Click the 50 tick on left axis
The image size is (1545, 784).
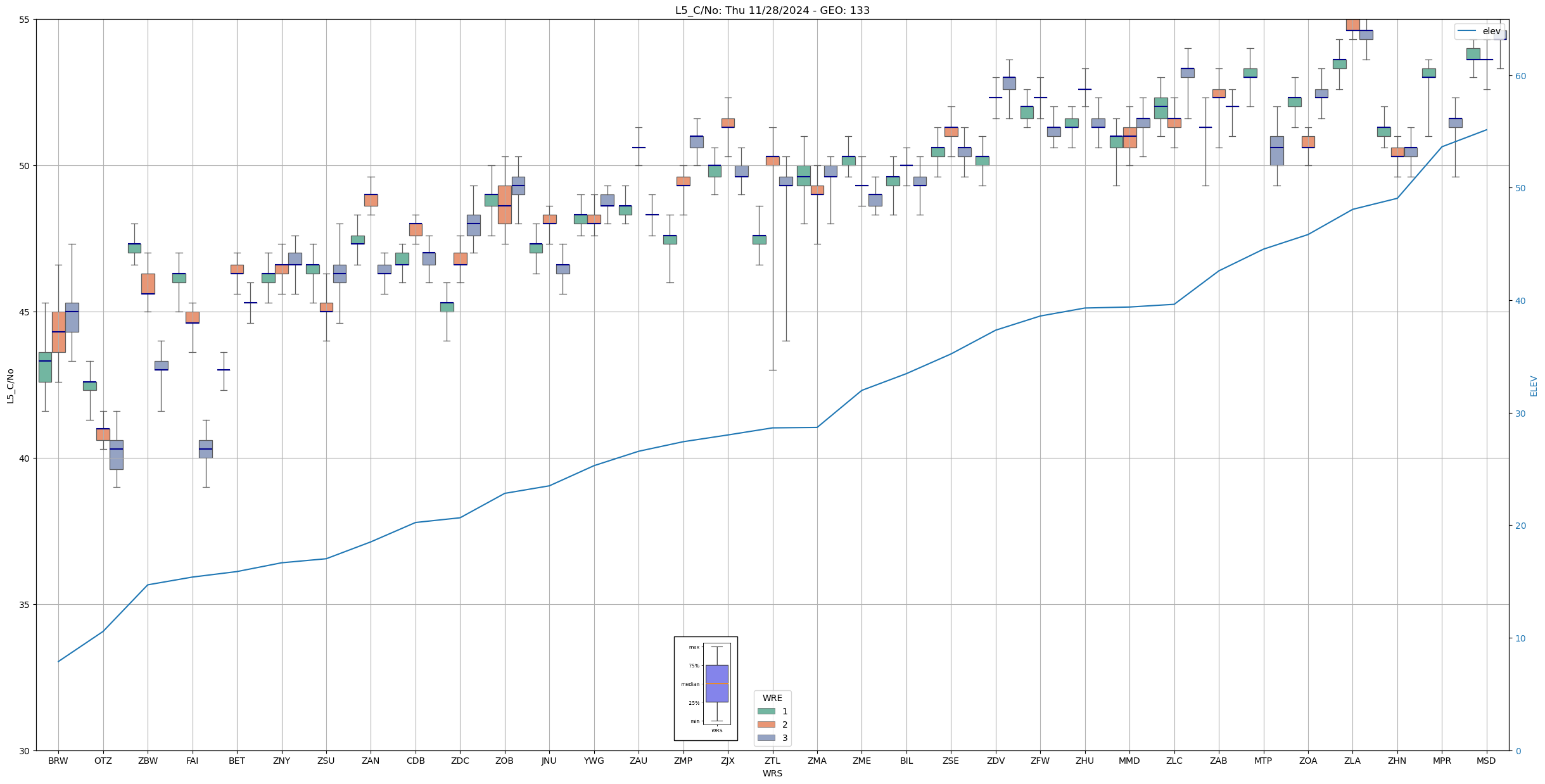coord(25,166)
